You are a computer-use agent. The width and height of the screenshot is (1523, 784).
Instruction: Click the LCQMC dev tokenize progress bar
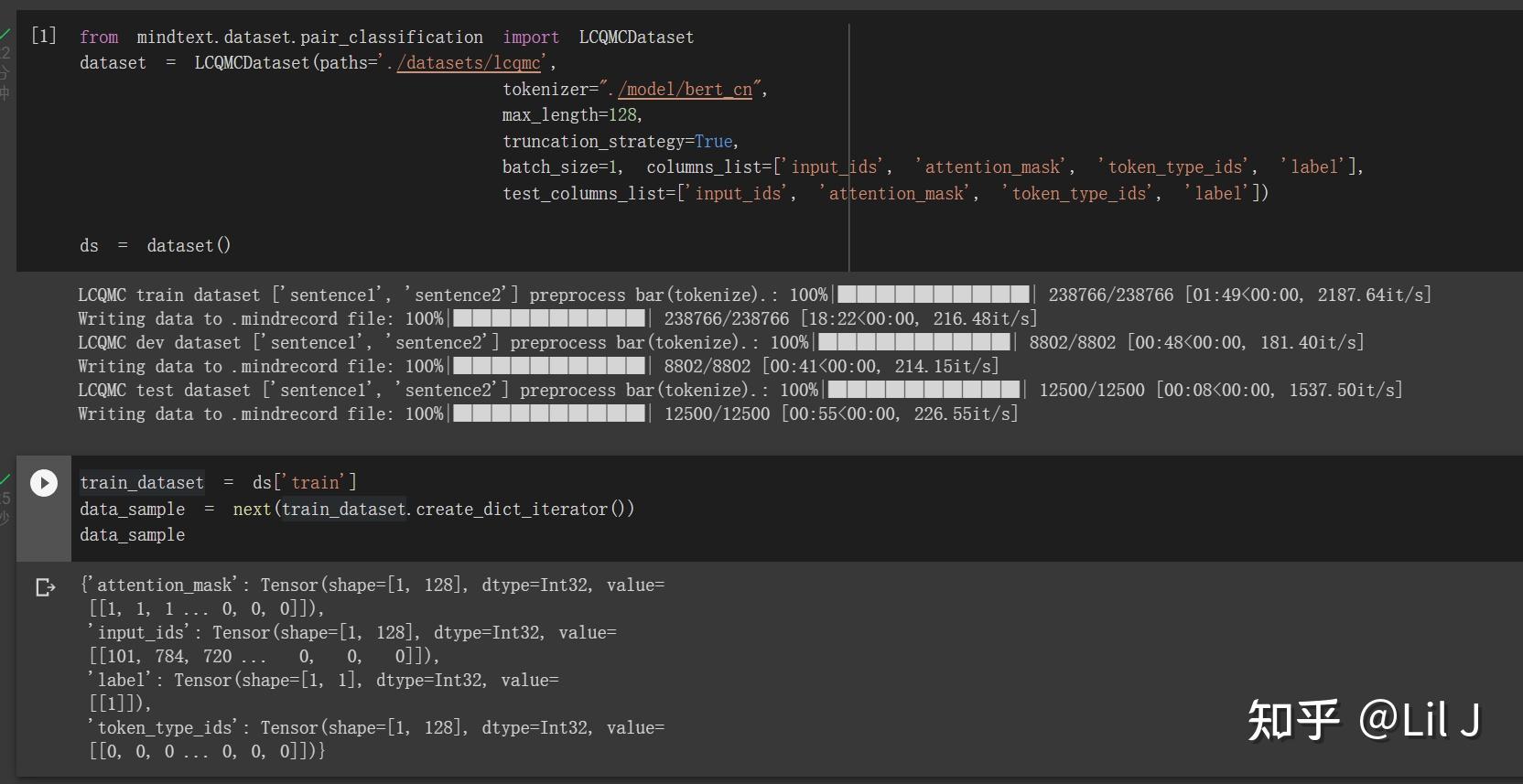point(914,342)
